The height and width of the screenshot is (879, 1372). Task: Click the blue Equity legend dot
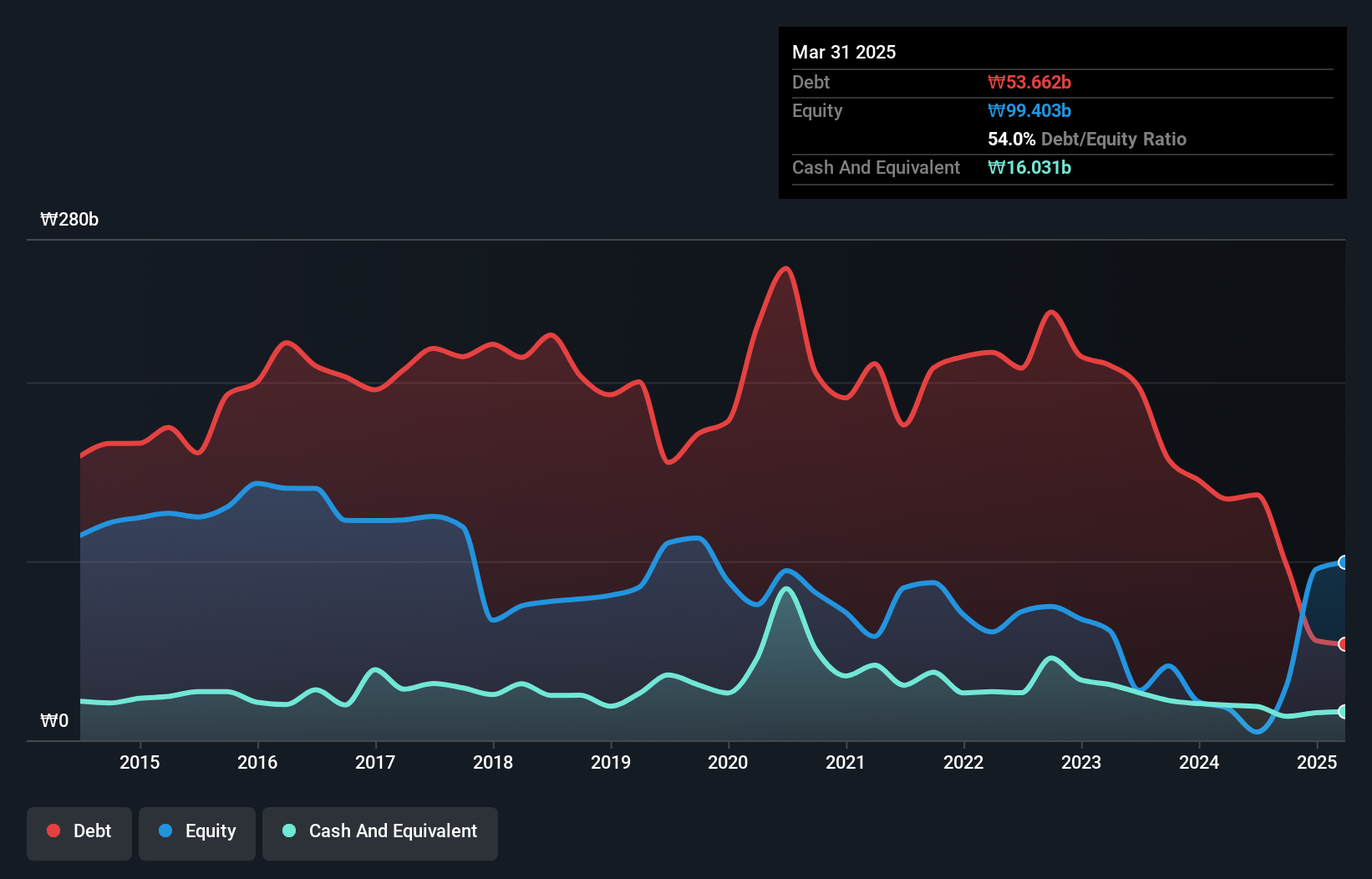click(165, 831)
